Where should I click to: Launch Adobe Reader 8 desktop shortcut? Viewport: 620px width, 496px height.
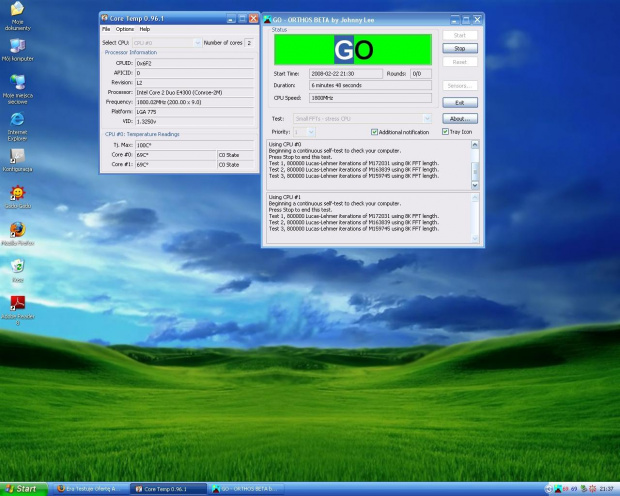tap(17, 310)
